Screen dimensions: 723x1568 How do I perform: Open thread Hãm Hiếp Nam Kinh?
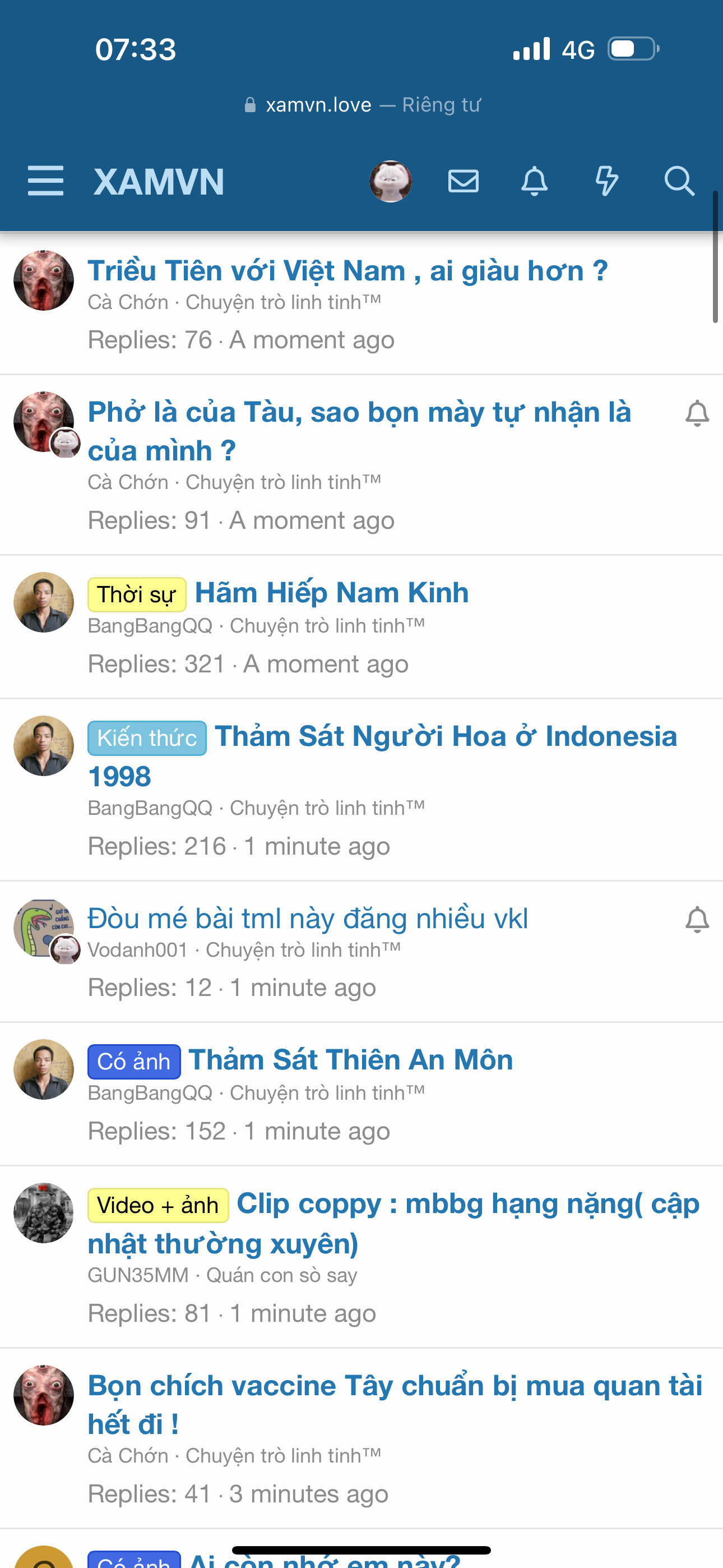[332, 593]
